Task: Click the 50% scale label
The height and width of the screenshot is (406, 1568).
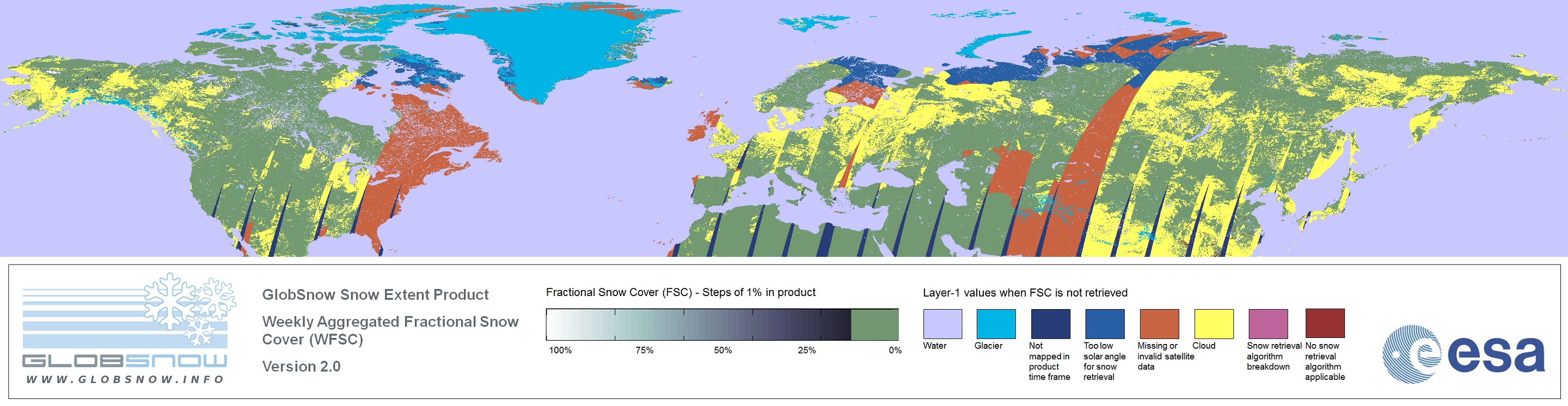Action: (722, 350)
